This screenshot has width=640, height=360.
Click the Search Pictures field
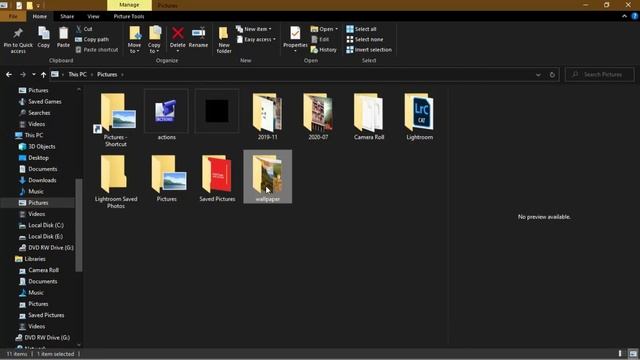pos(600,75)
